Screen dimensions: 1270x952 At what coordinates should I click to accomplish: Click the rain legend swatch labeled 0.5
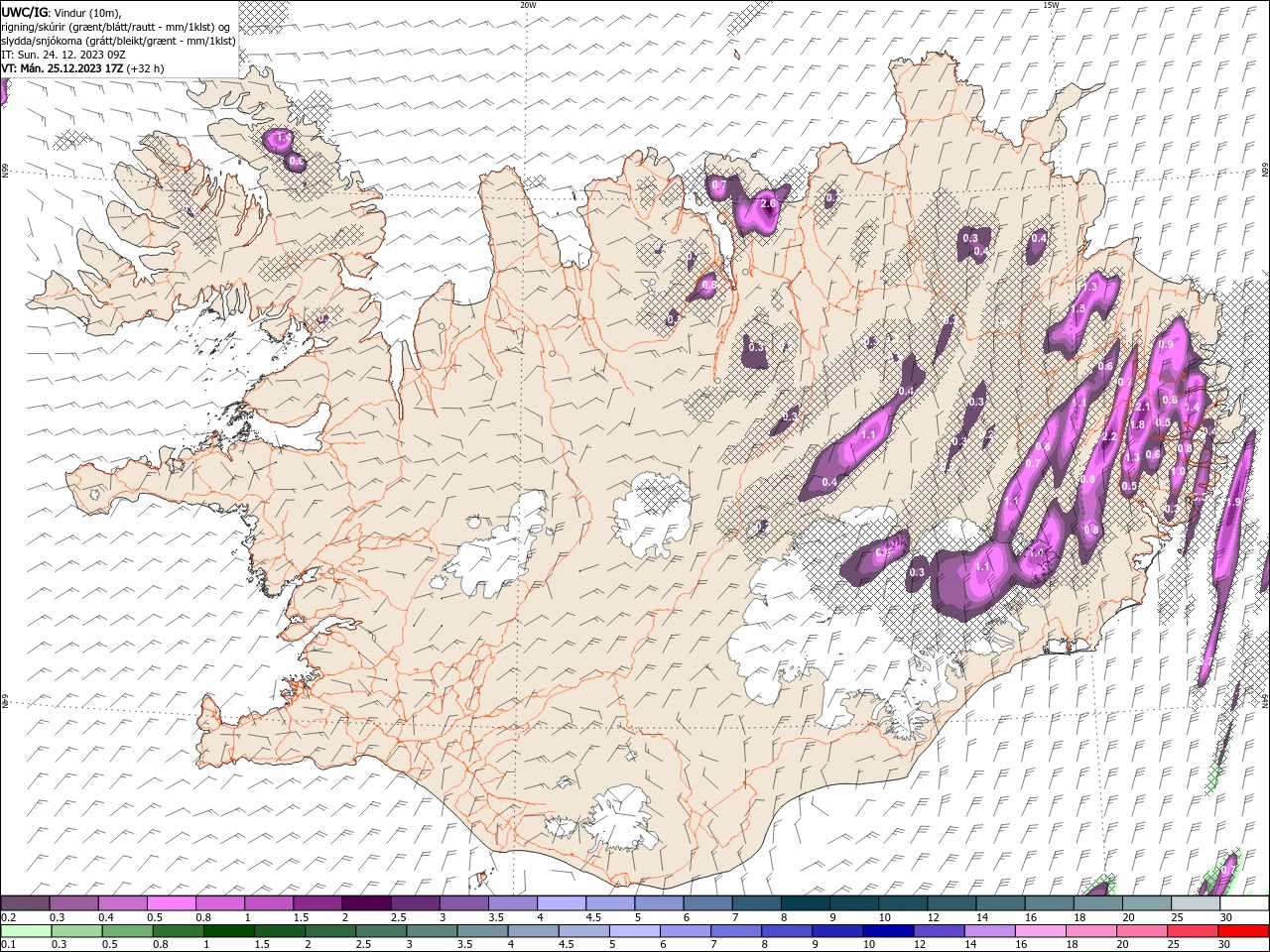point(127,931)
